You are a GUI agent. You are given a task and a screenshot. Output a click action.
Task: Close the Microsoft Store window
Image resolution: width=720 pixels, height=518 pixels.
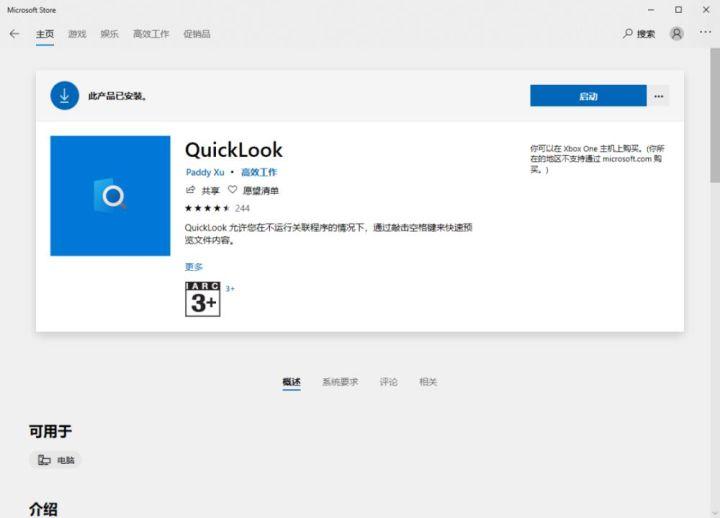pyautogui.click(x=706, y=10)
